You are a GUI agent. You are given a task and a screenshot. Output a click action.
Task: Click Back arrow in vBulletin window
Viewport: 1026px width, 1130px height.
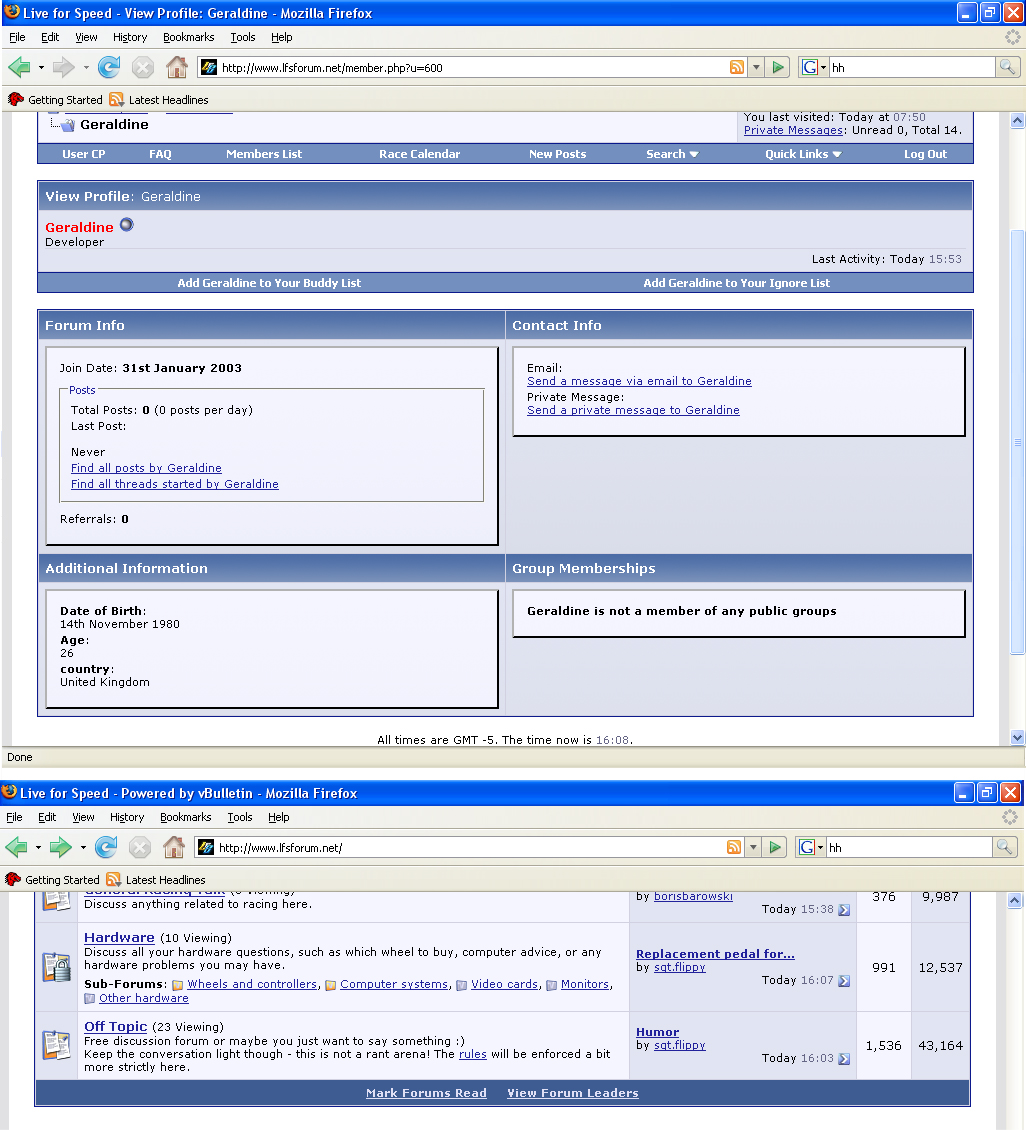point(16,848)
